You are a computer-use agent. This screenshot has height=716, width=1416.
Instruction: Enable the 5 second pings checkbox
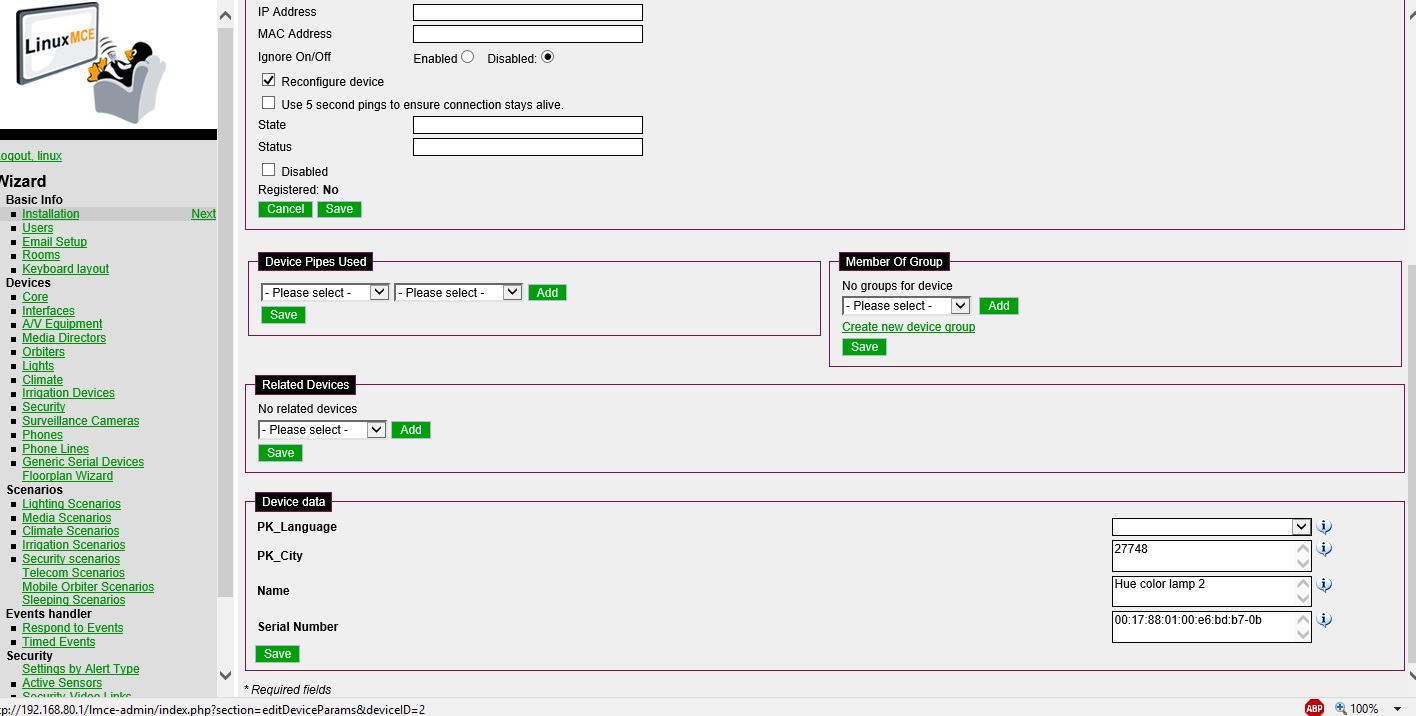click(x=268, y=103)
